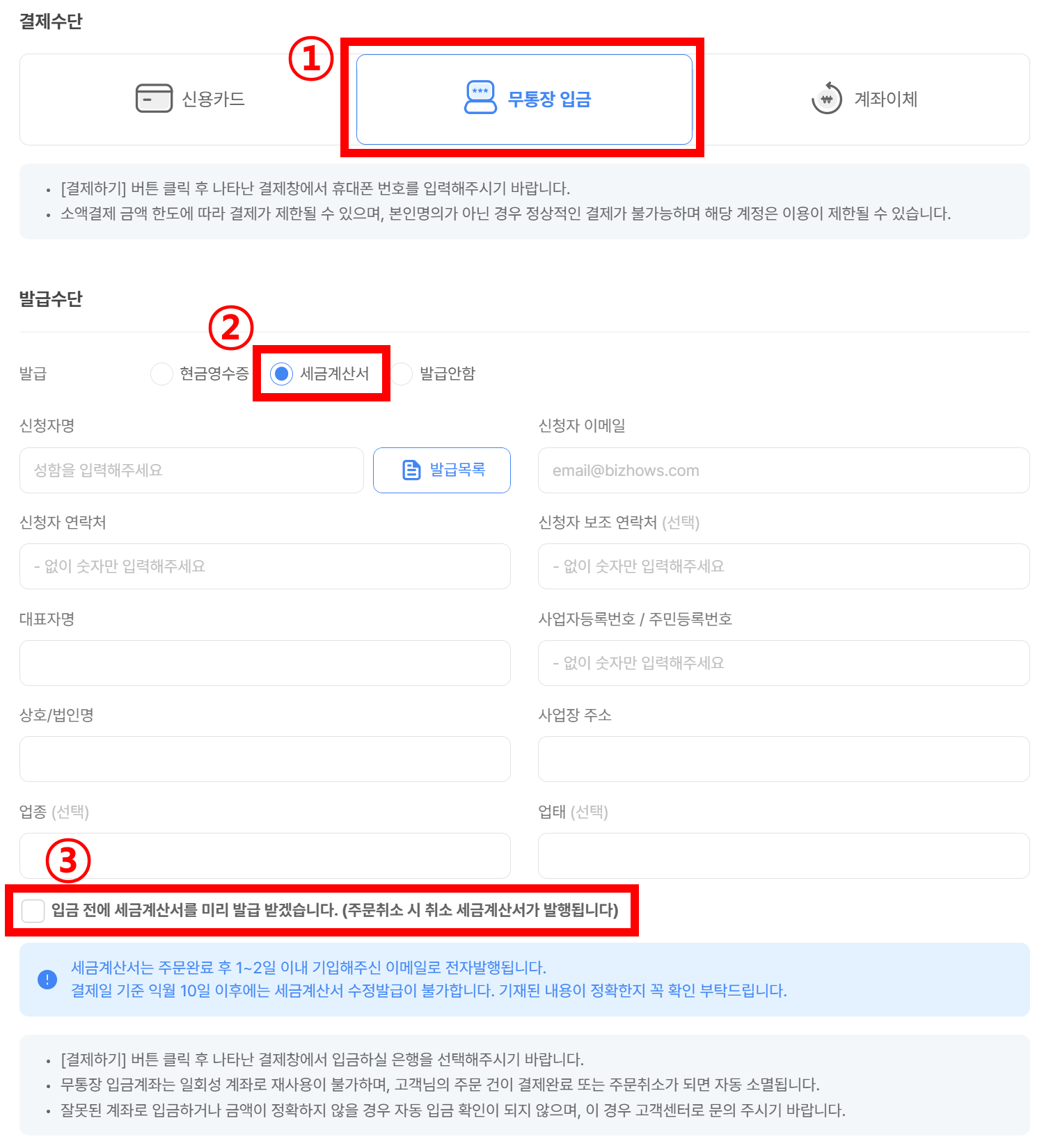Image resolution: width=1044 pixels, height=1148 pixels.
Task: Click the document icon in 발급목록 button
Action: coord(411,470)
